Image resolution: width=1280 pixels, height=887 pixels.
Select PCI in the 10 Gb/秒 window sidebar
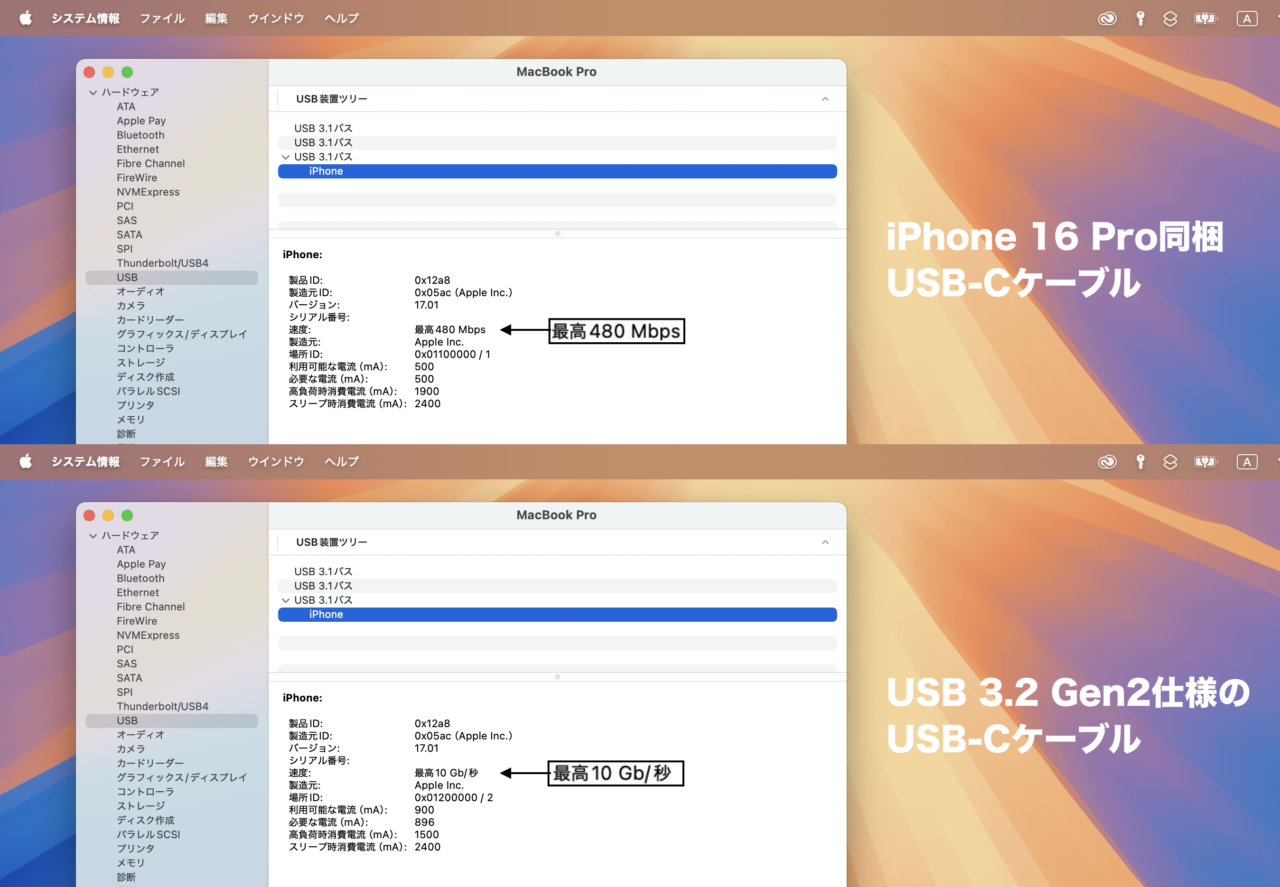(x=125, y=649)
